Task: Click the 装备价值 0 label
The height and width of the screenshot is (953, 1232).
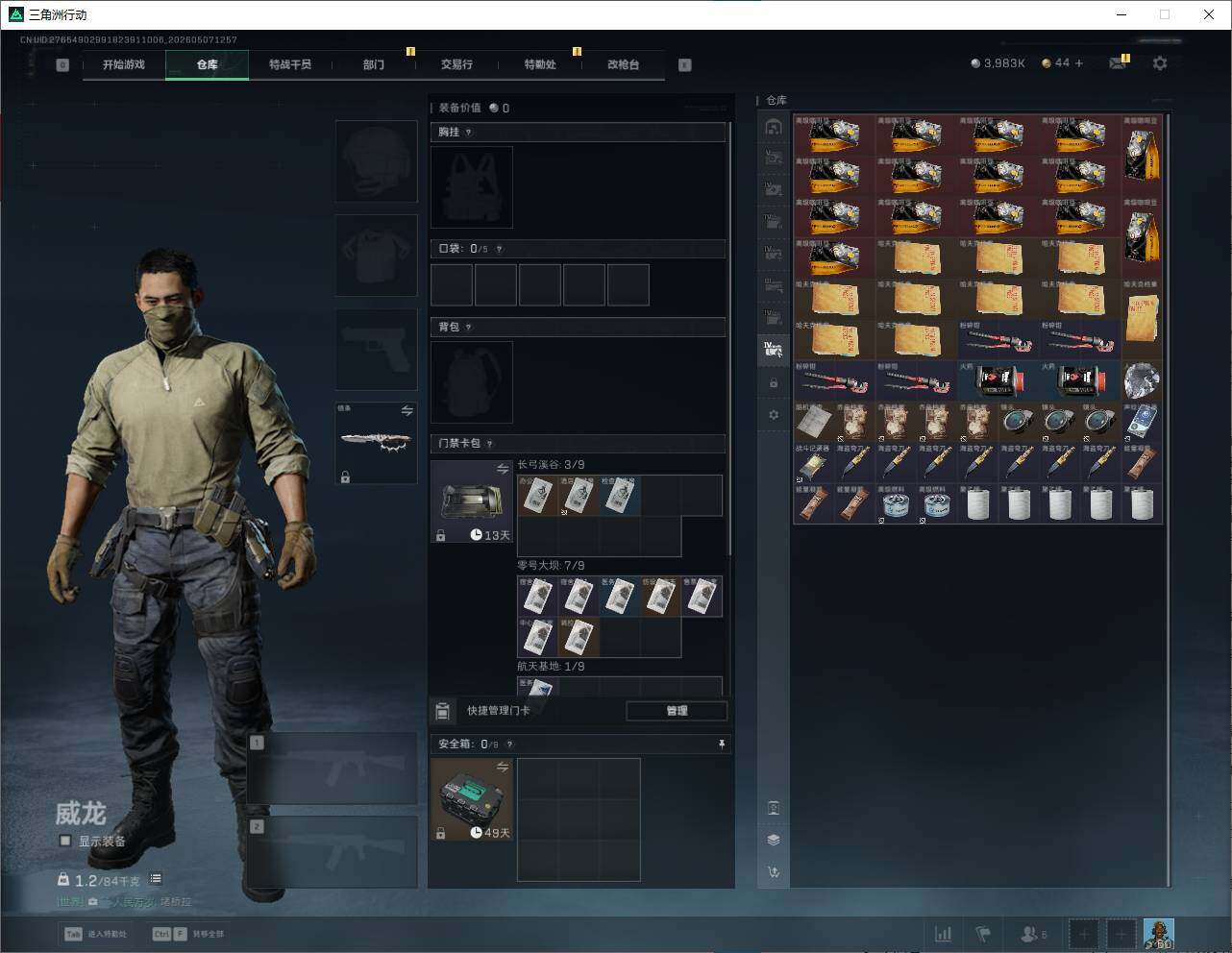Action: click(474, 109)
